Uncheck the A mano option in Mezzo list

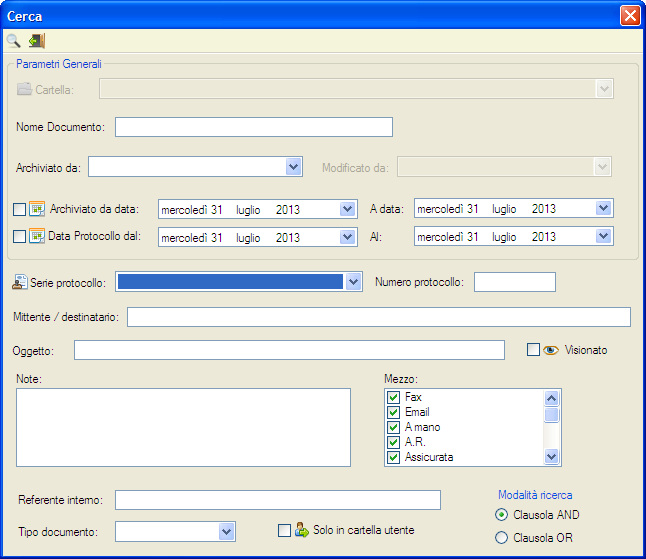click(393, 427)
